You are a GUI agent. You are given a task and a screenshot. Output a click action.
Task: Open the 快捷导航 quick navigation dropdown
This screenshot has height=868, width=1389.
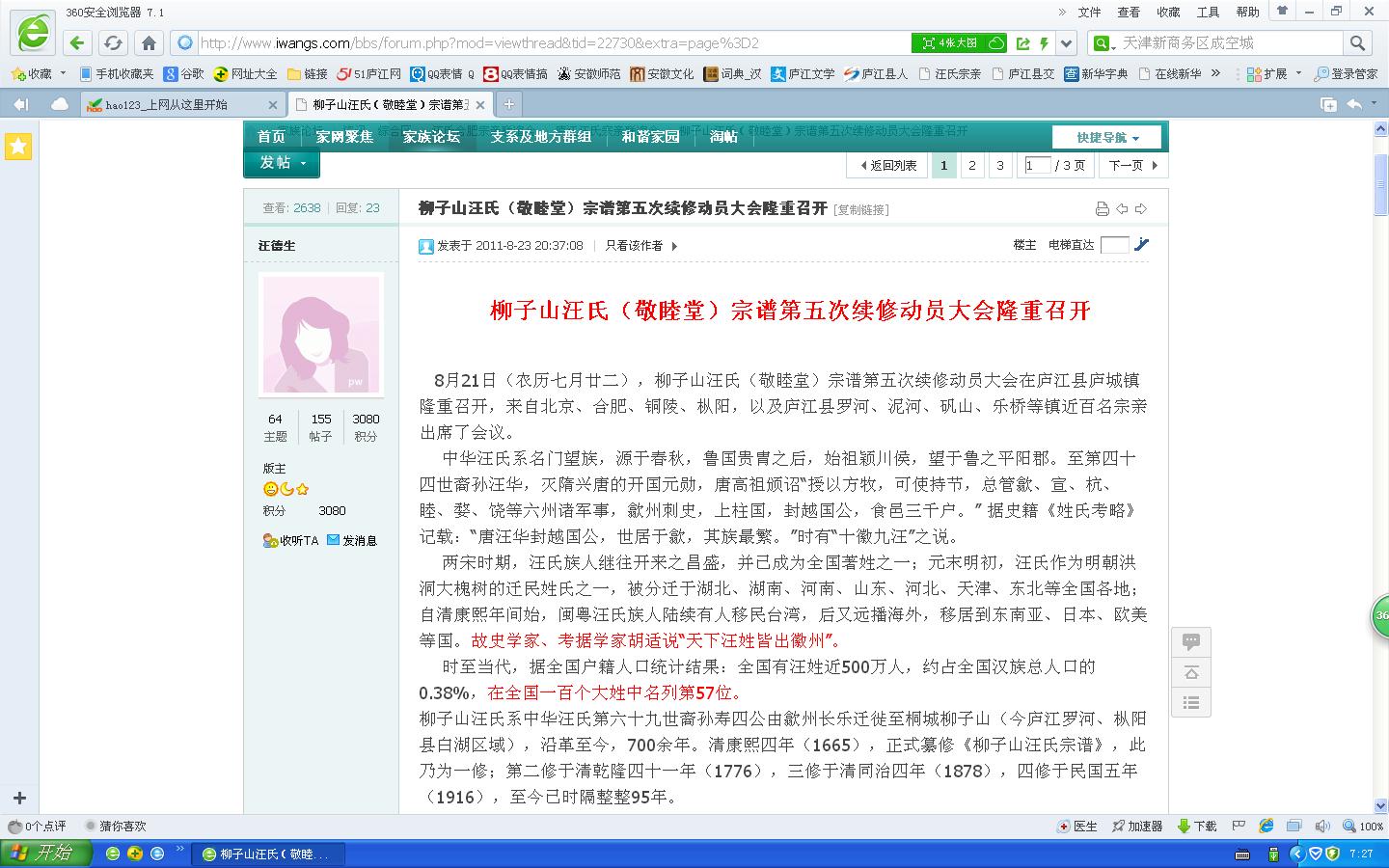(1107, 138)
